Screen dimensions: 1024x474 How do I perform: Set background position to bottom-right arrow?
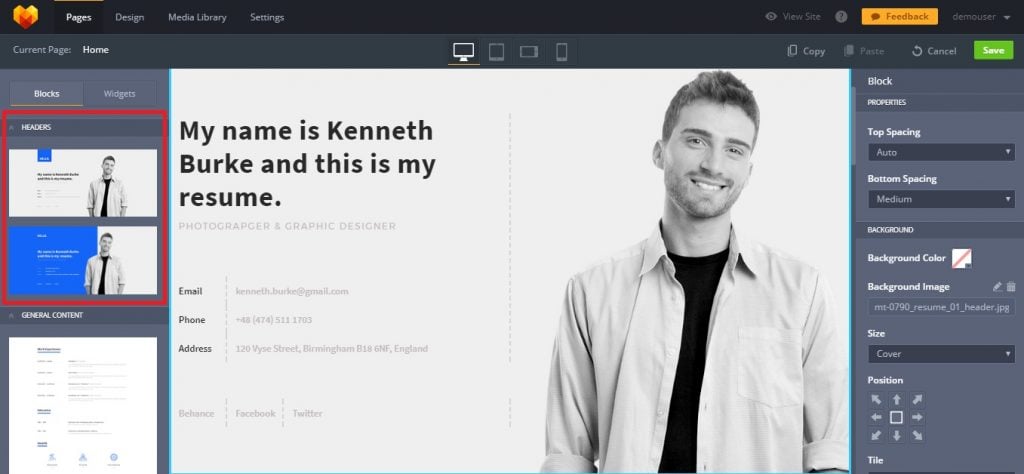point(917,436)
